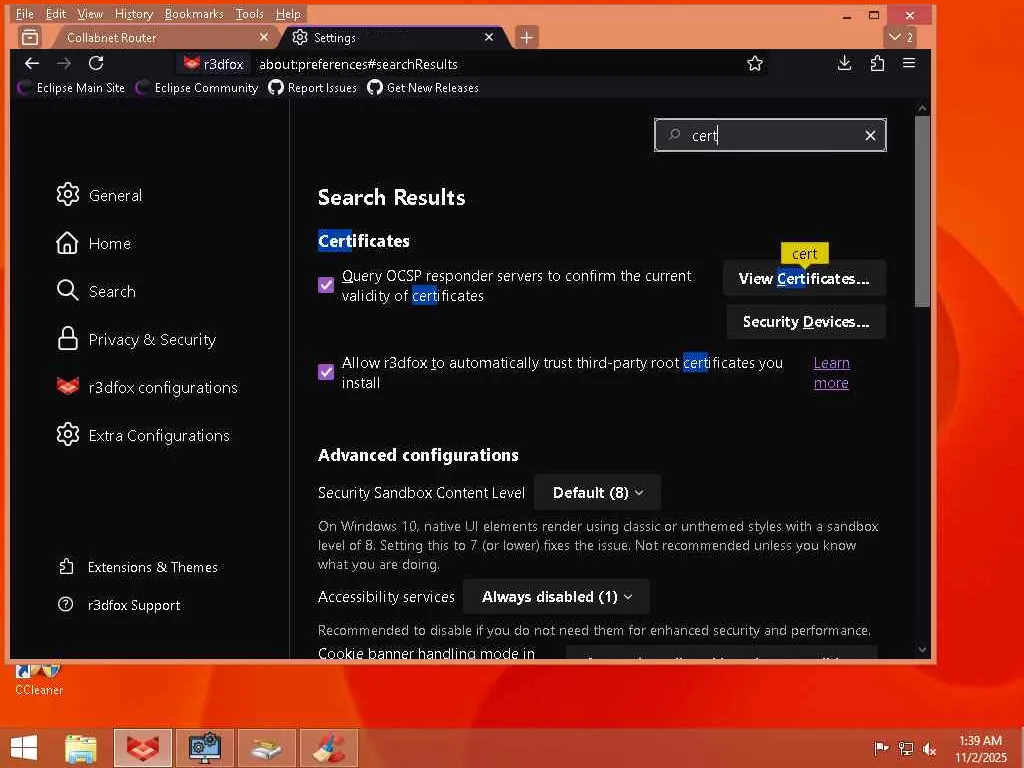The image size is (1024, 768).
Task: Launch File Explorer from the taskbar
Action: (81, 748)
